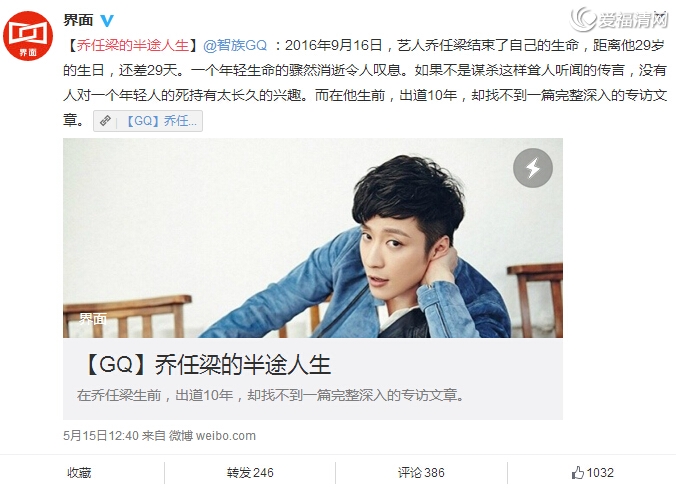
Task: Click the 界面 watermark on the photo
Action: point(93,319)
